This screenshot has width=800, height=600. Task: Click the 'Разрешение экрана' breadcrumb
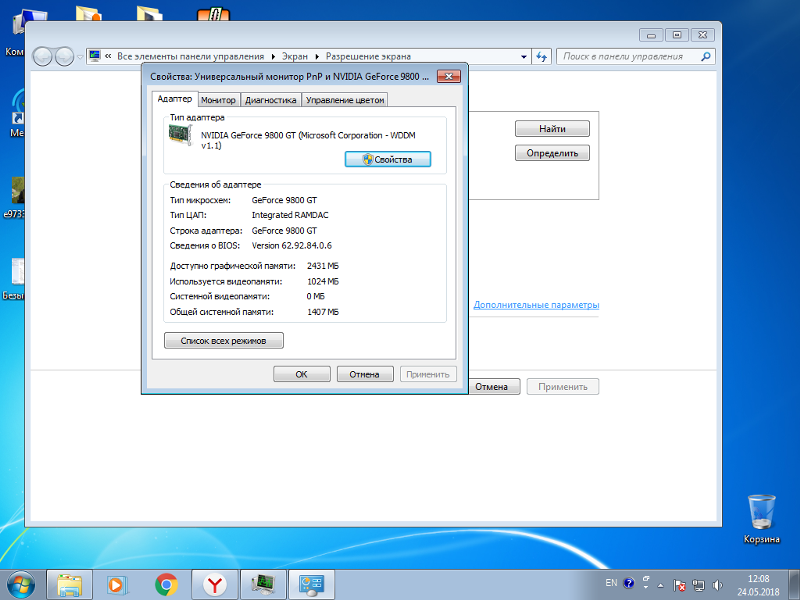click(368, 57)
